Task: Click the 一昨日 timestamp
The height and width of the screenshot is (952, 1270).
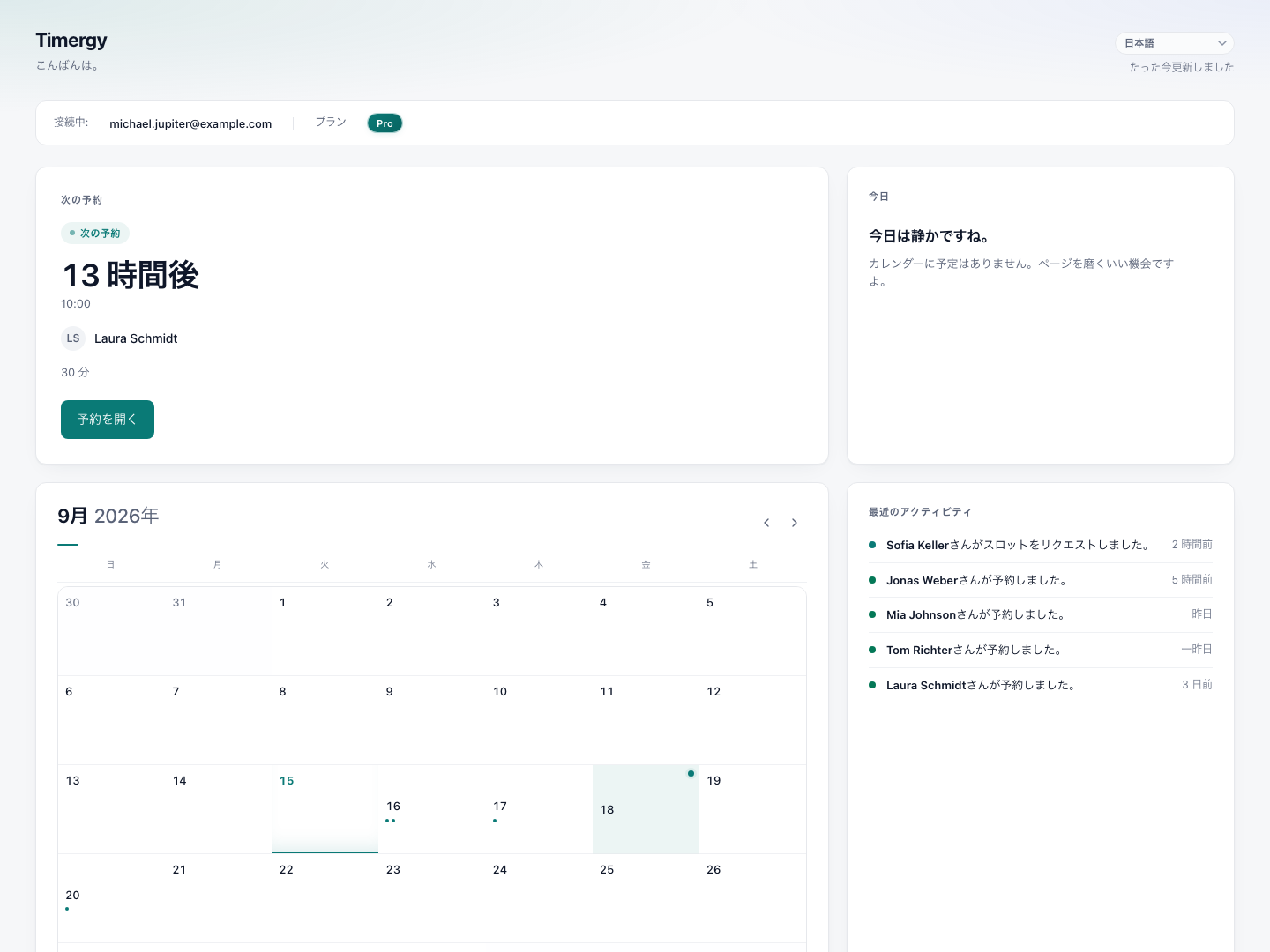Action: click(1197, 650)
